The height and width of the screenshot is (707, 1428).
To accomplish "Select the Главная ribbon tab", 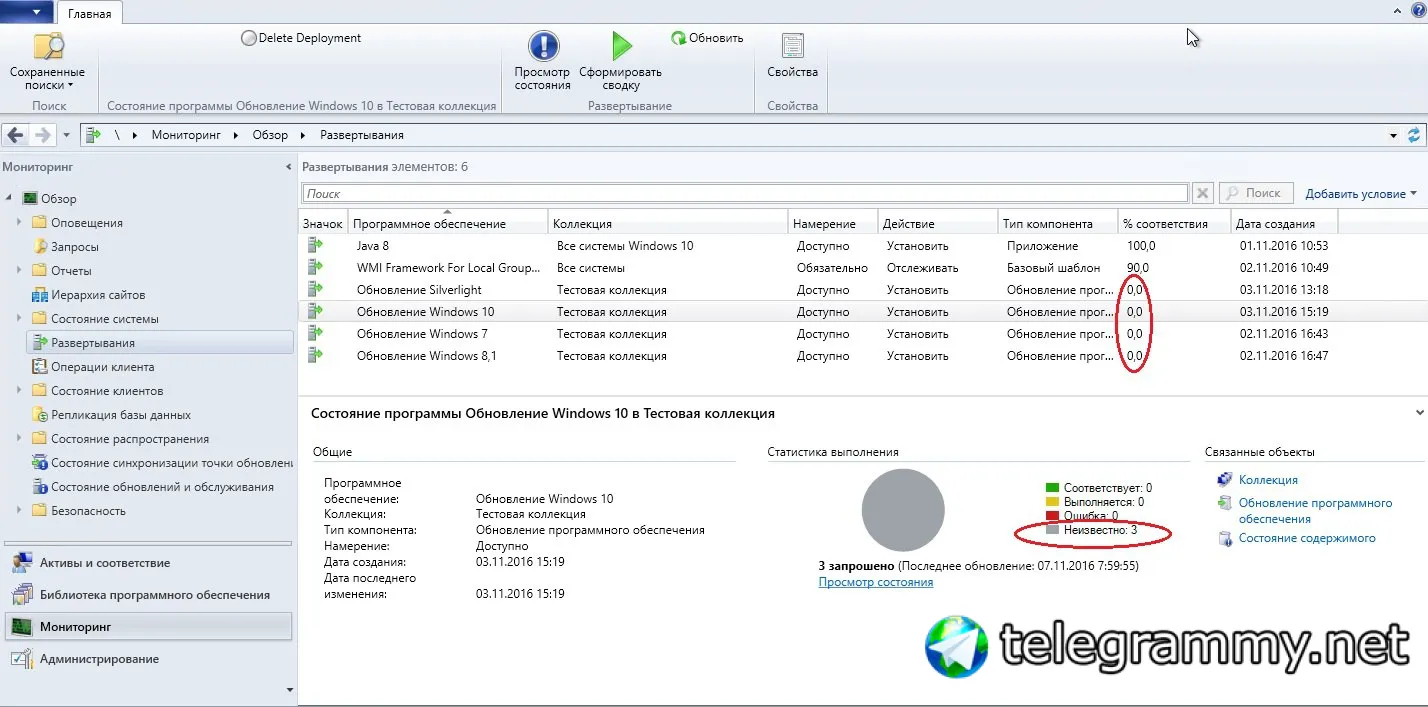I will pyautogui.click(x=90, y=14).
